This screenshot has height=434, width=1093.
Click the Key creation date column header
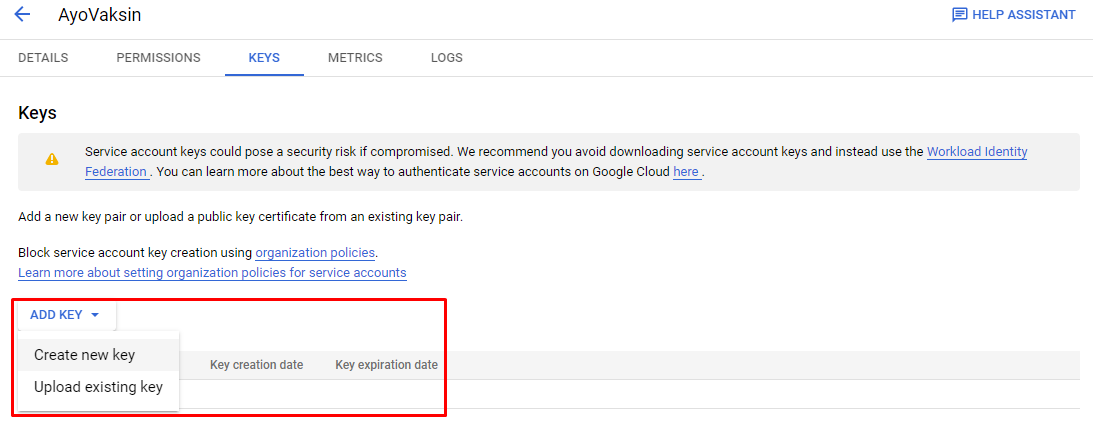click(257, 365)
